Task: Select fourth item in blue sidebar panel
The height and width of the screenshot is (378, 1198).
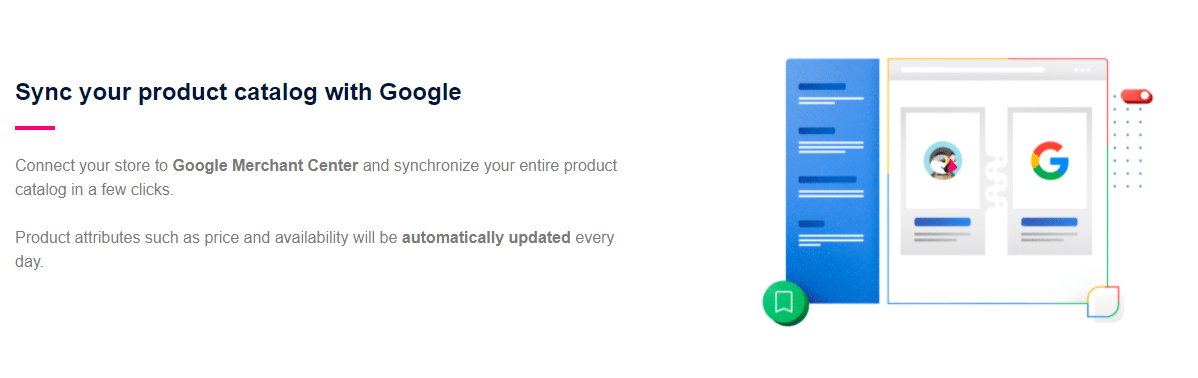Action: point(831,234)
